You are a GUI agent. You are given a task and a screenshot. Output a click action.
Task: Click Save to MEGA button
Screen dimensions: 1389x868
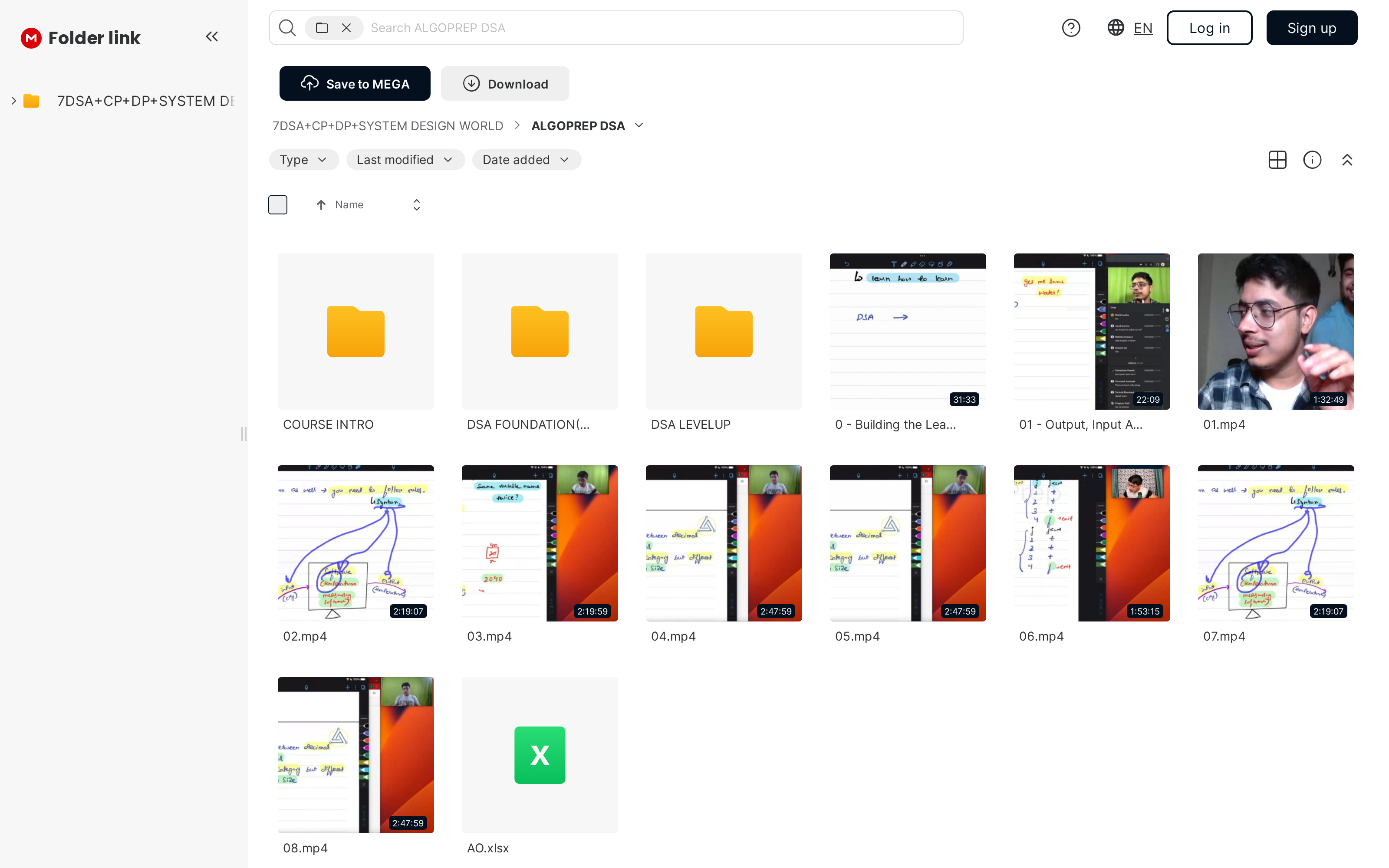tap(355, 83)
